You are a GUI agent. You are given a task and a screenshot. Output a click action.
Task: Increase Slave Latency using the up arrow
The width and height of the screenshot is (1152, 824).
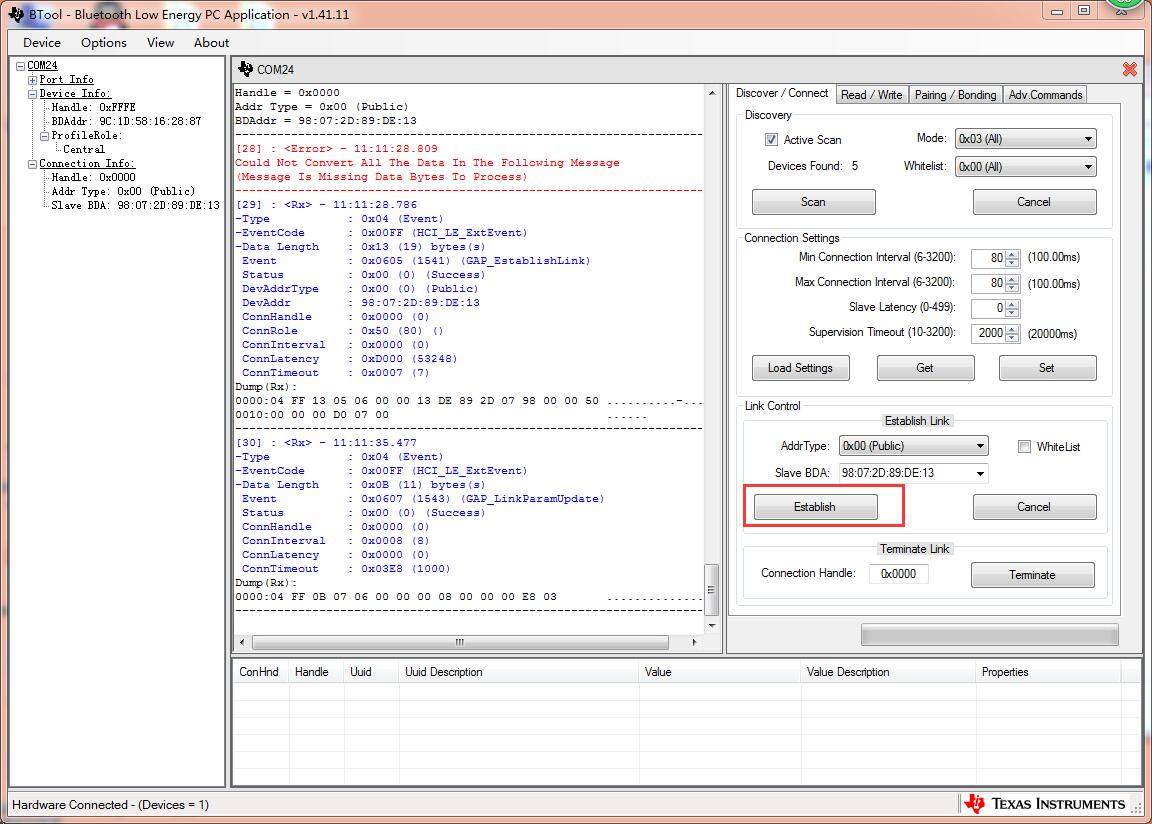[x=1013, y=304]
